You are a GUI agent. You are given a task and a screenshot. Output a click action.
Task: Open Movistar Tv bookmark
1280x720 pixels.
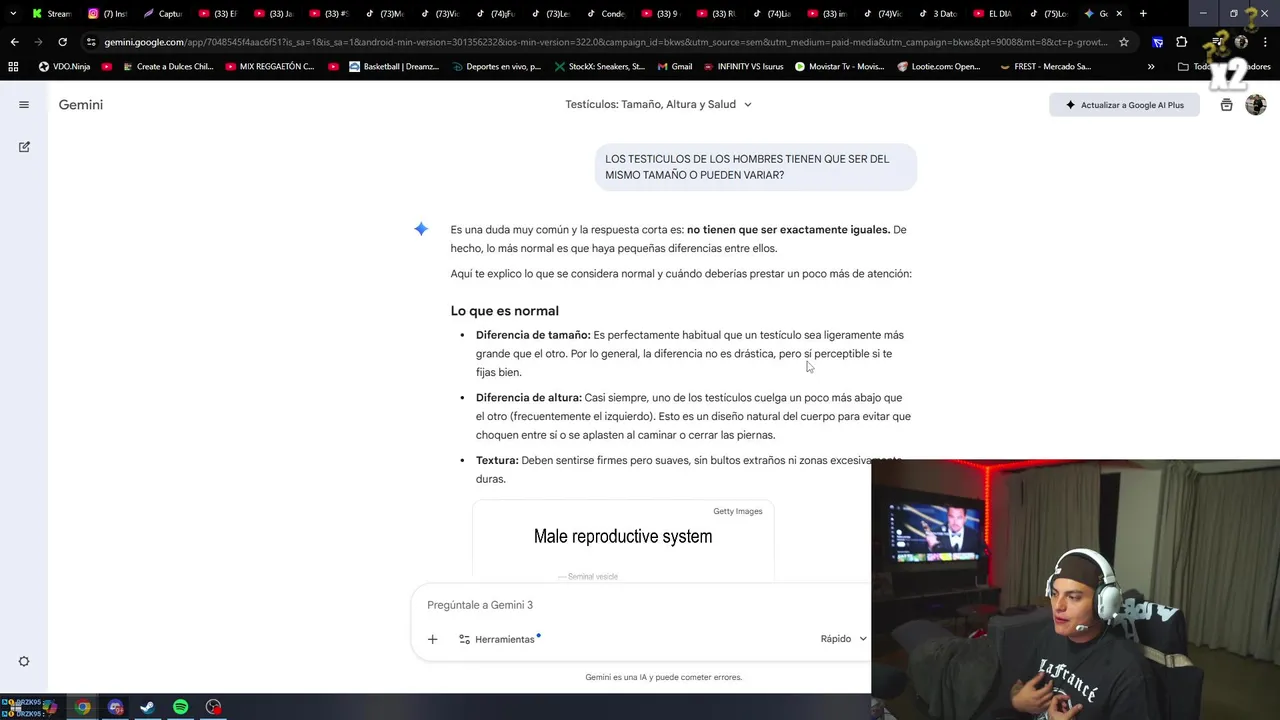(x=840, y=67)
